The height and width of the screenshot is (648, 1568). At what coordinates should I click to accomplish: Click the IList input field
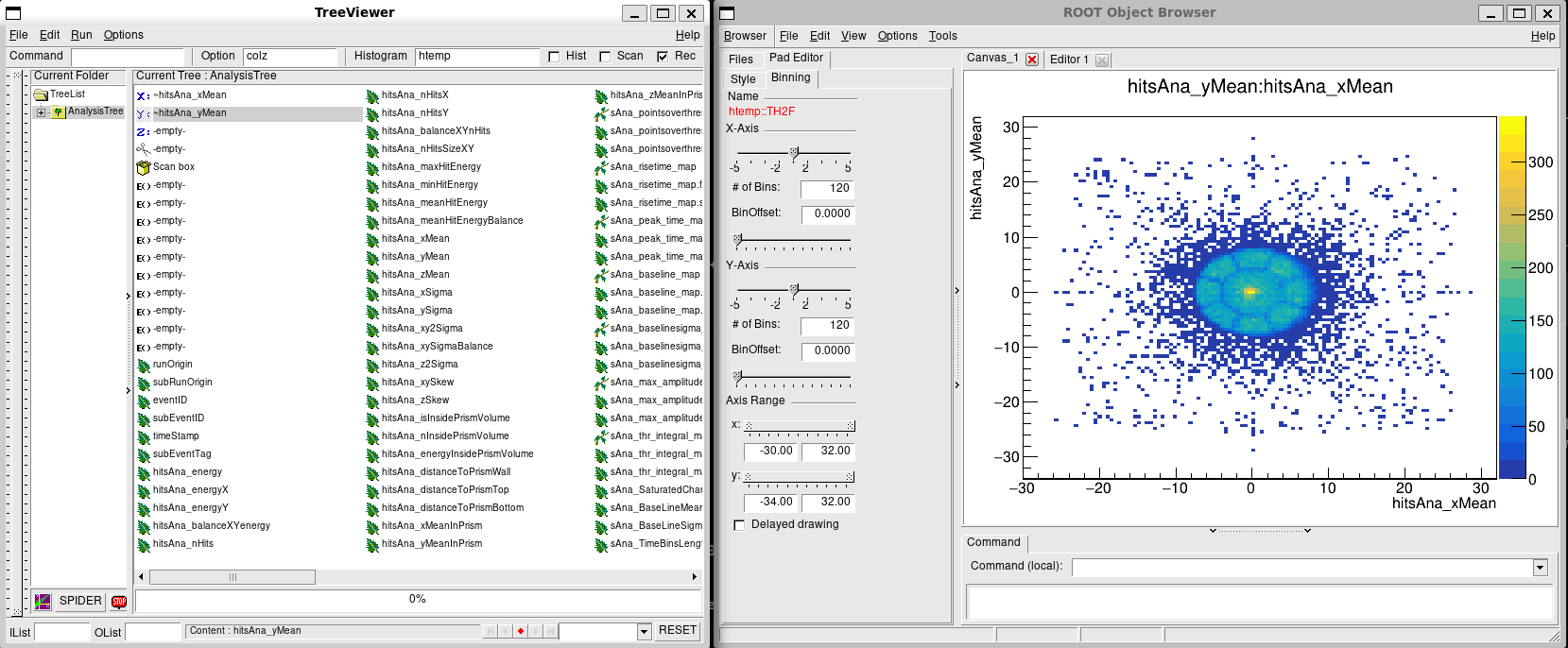pyautogui.click(x=62, y=632)
